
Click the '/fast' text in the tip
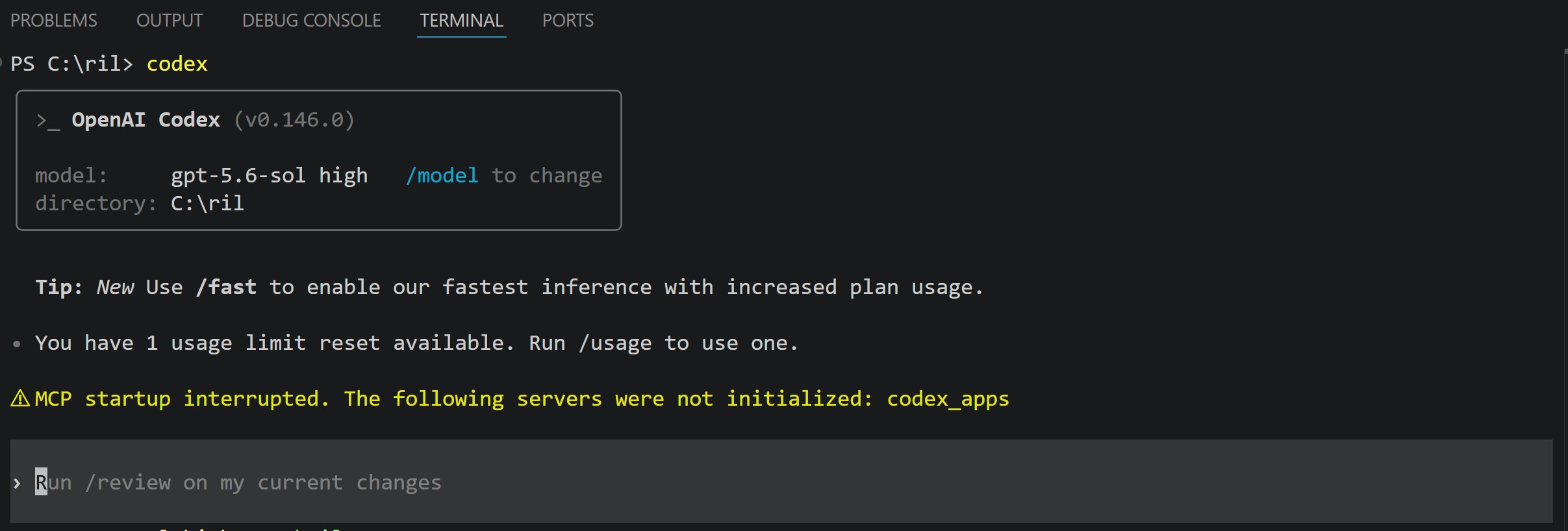pyautogui.click(x=226, y=287)
